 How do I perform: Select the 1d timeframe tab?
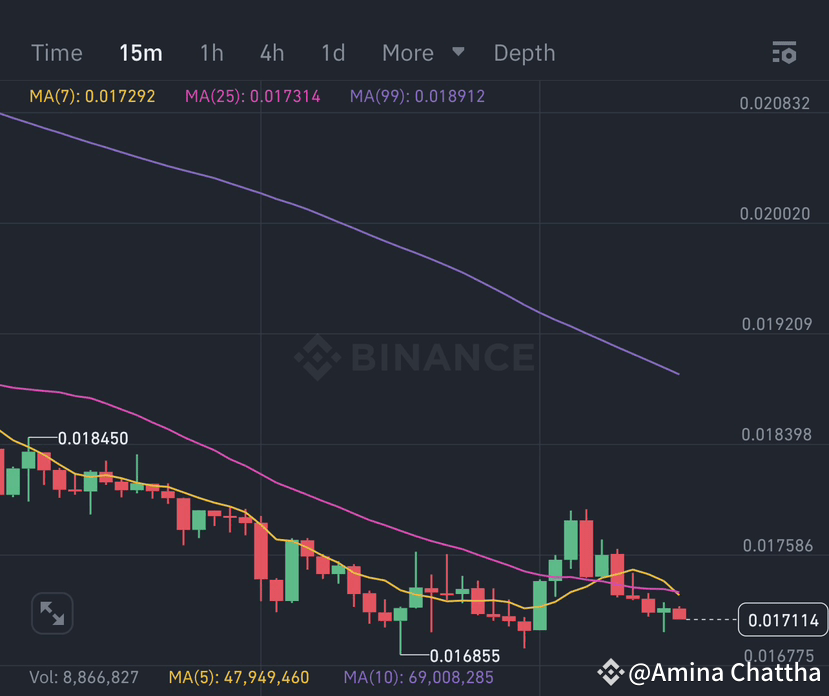[x=332, y=53]
